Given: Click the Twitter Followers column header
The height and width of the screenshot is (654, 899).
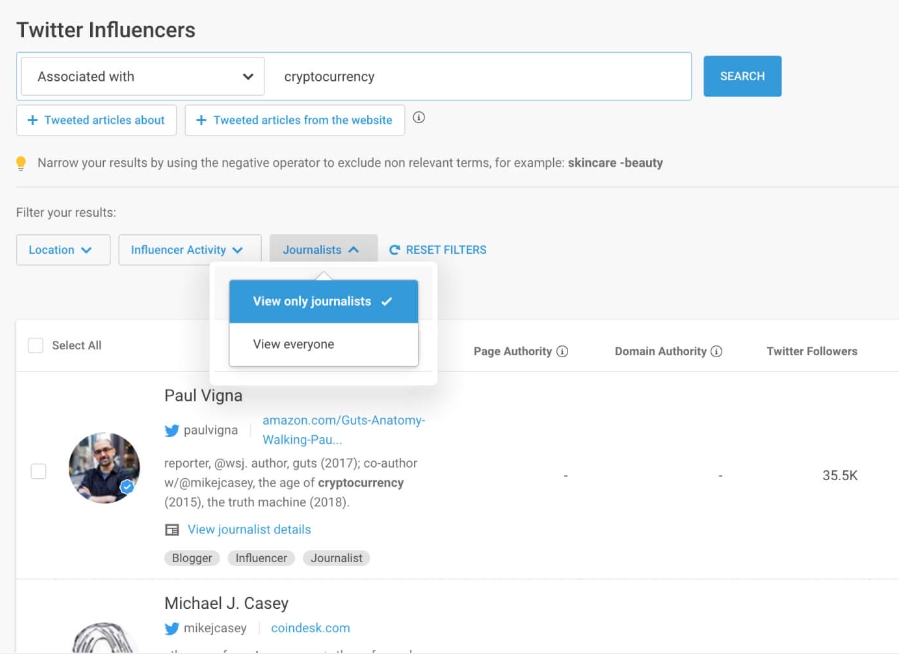Looking at the screenshot, I should (x=812, y=351).
